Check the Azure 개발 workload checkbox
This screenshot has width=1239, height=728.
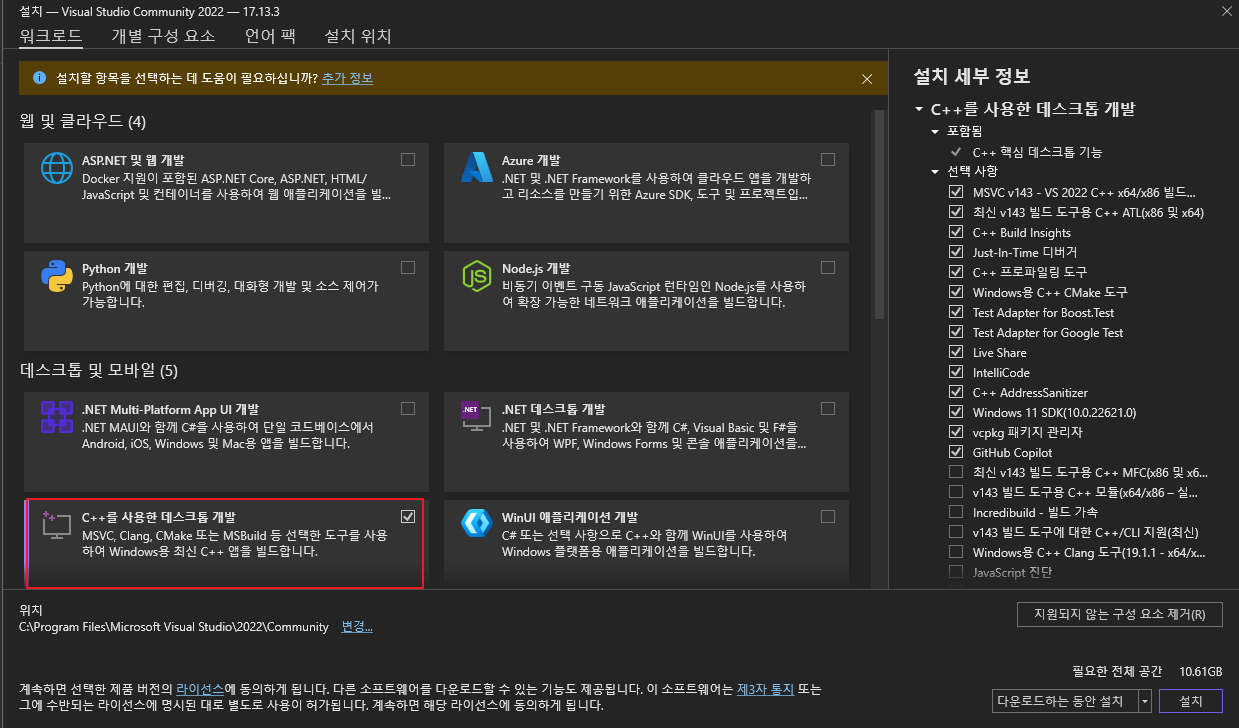pos(828,160)
